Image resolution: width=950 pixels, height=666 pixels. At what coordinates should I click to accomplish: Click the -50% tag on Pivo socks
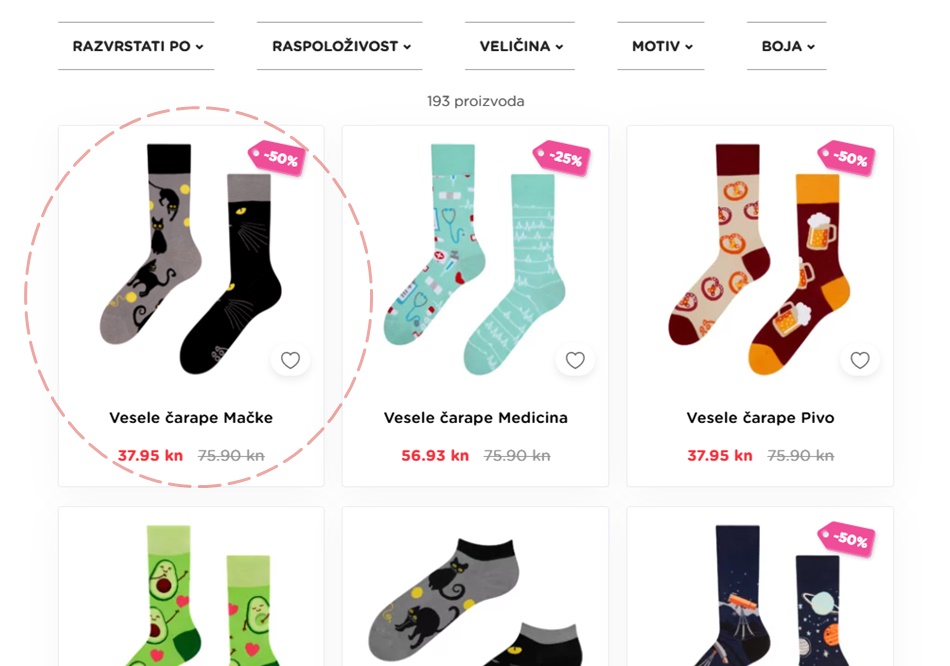coord(846,158)
